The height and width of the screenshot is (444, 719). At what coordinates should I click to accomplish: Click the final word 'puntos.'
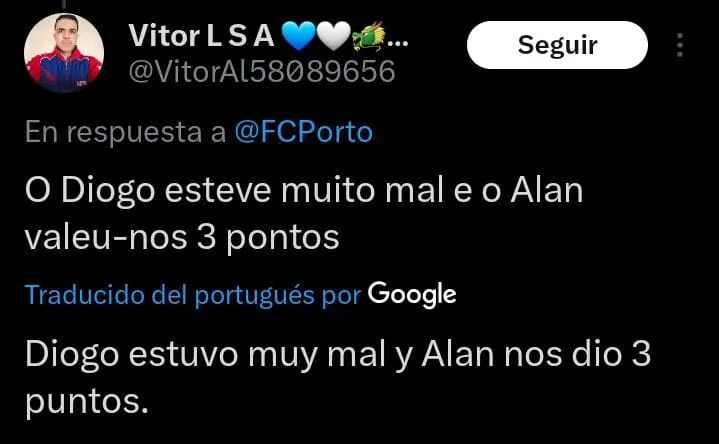point(87,402)
